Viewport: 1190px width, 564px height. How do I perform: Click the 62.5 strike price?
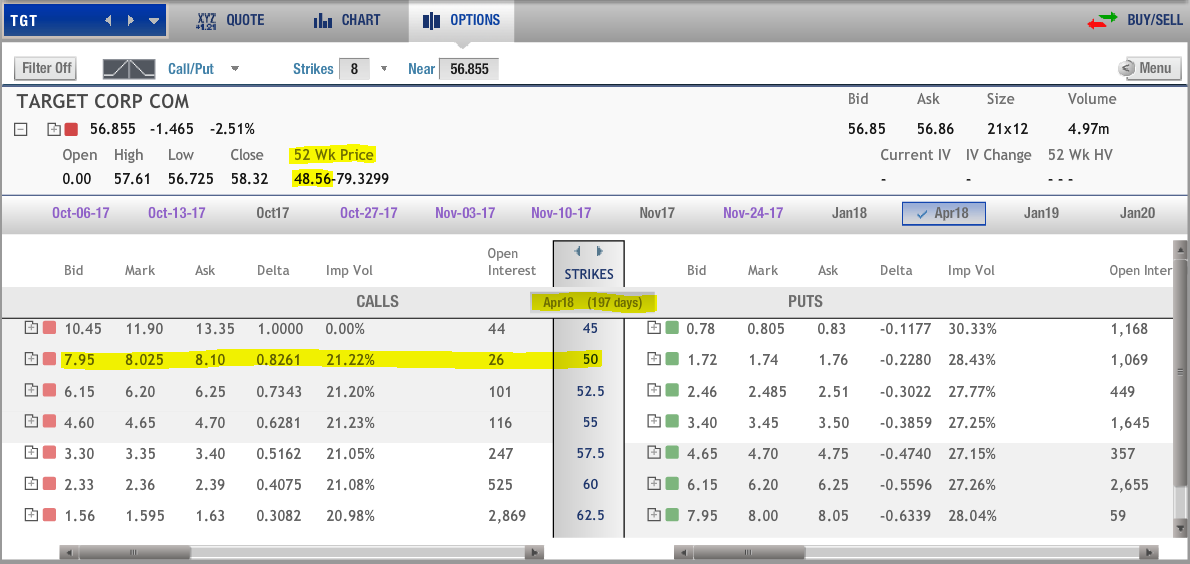click(590, 515)
